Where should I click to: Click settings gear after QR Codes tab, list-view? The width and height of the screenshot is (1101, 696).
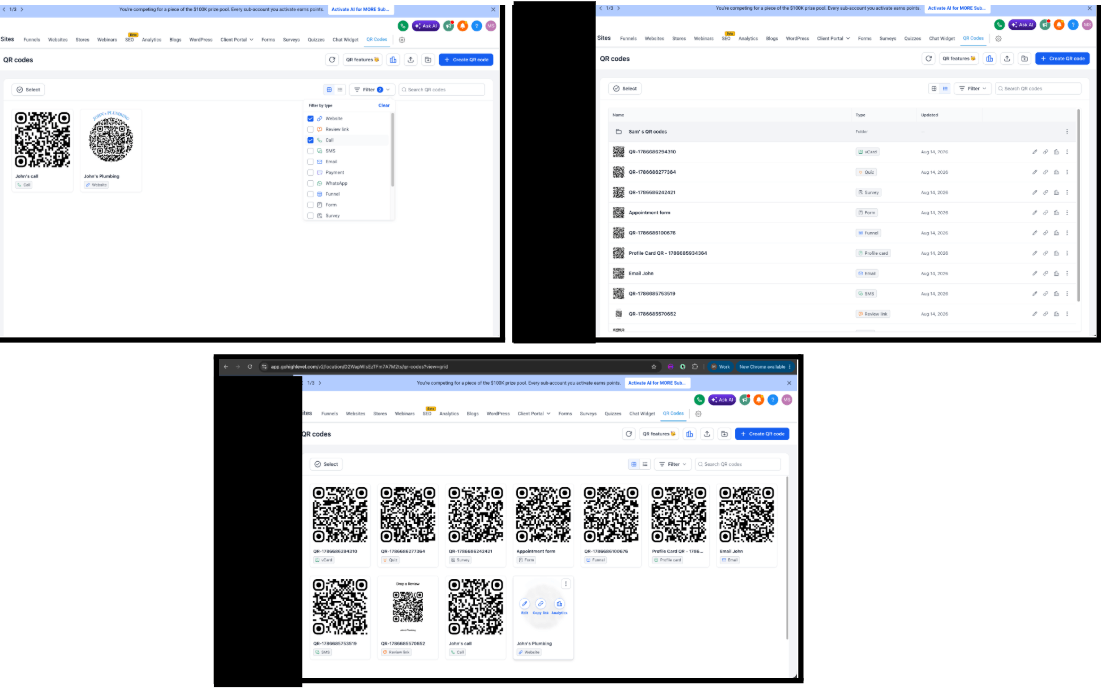tap(998, 39)
